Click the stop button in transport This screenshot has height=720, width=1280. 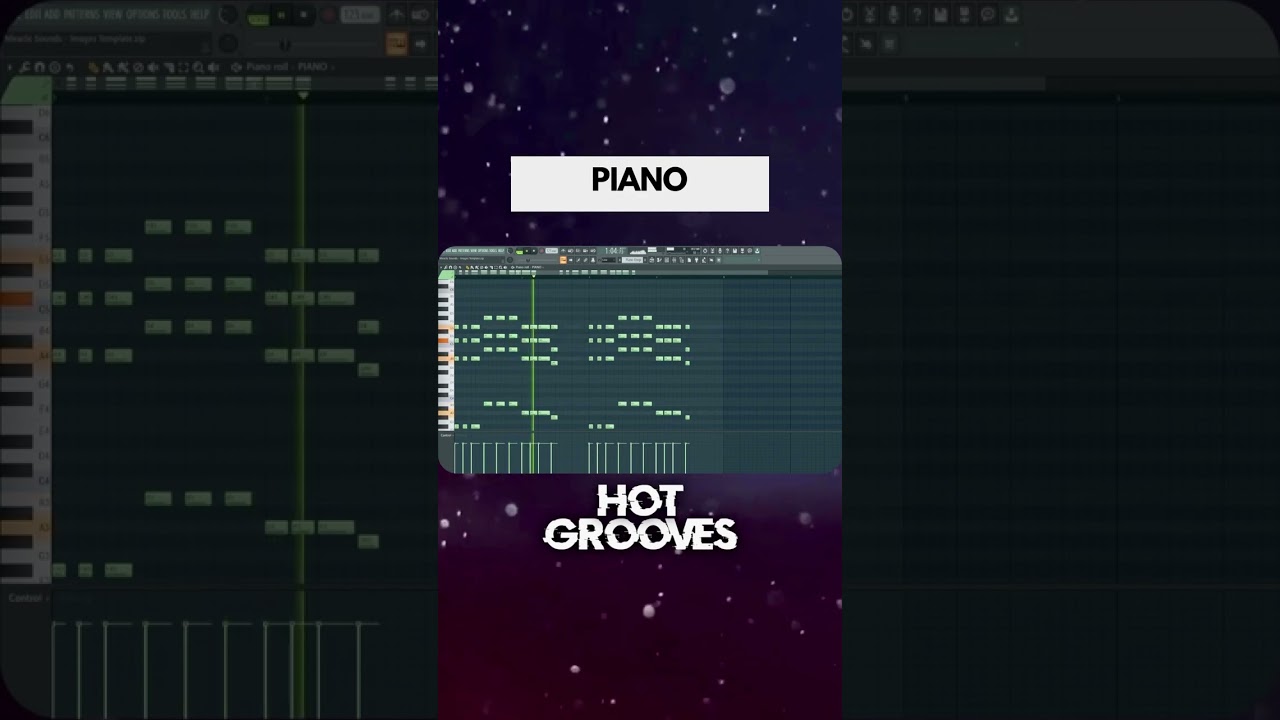pos(303,15)
